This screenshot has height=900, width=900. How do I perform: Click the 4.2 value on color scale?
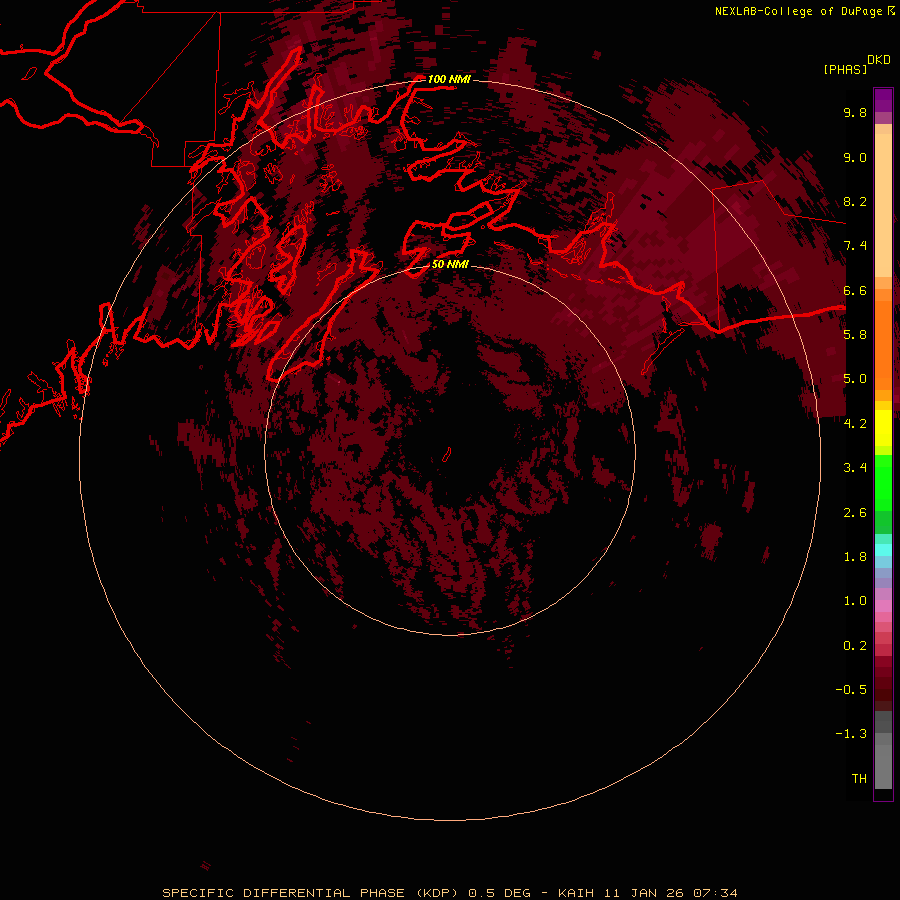click(855, 424)
